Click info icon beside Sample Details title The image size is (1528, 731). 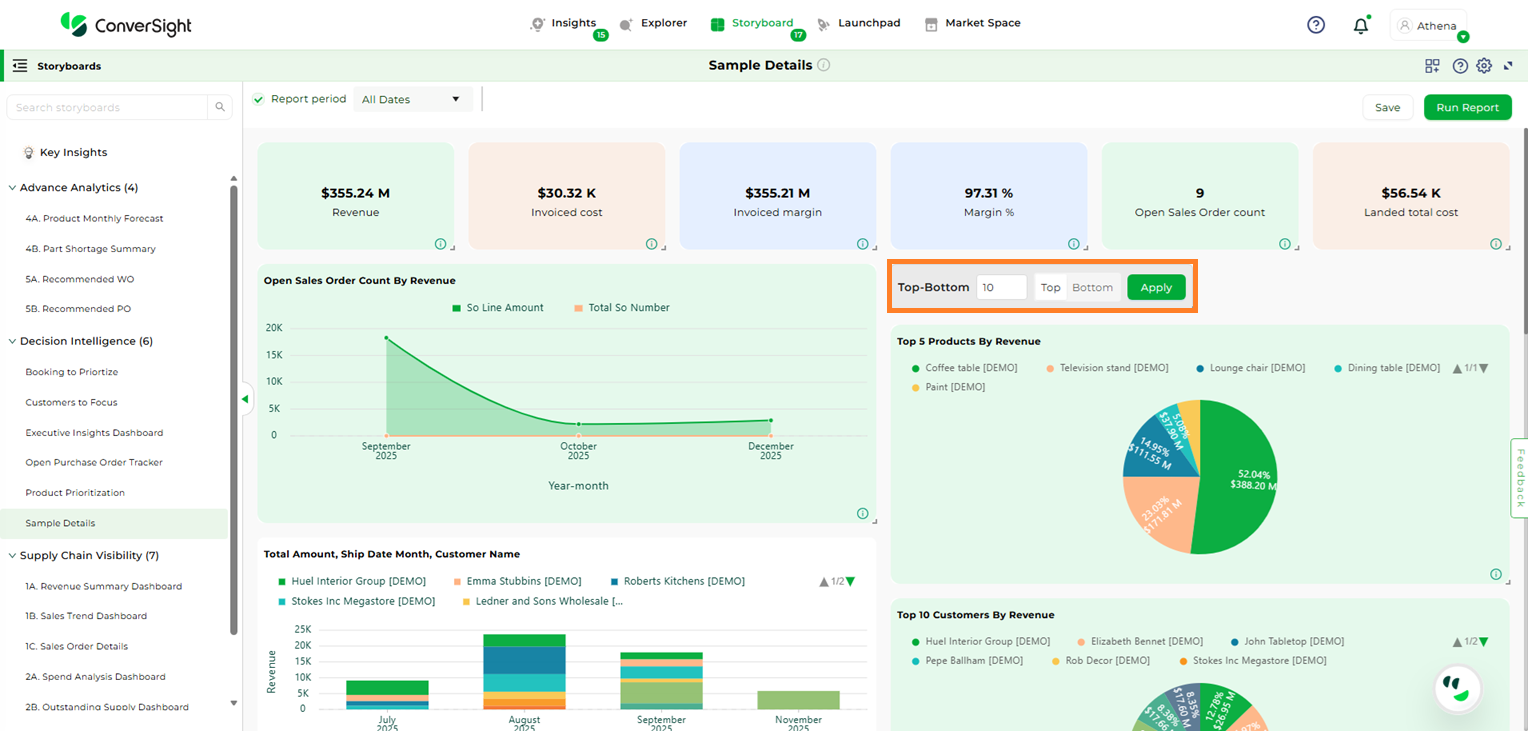(824, 65)
